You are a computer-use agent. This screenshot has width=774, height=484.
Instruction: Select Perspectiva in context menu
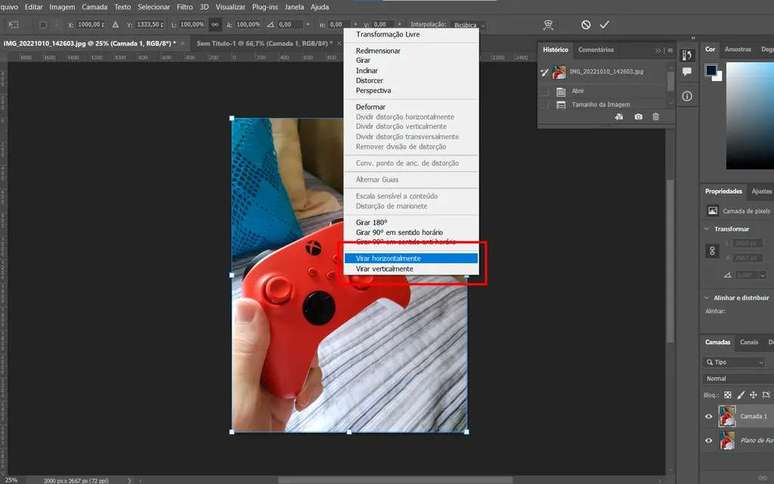point(411,91)
